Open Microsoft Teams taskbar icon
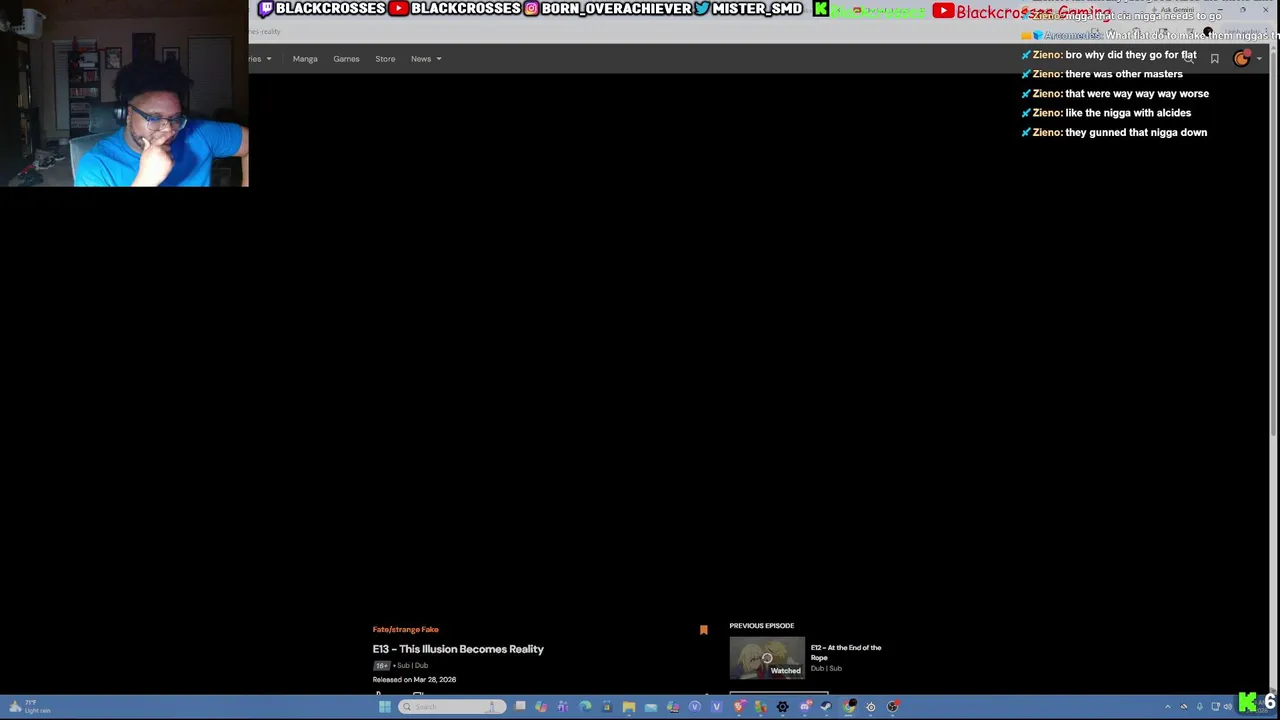 click(x=563, y=707)
